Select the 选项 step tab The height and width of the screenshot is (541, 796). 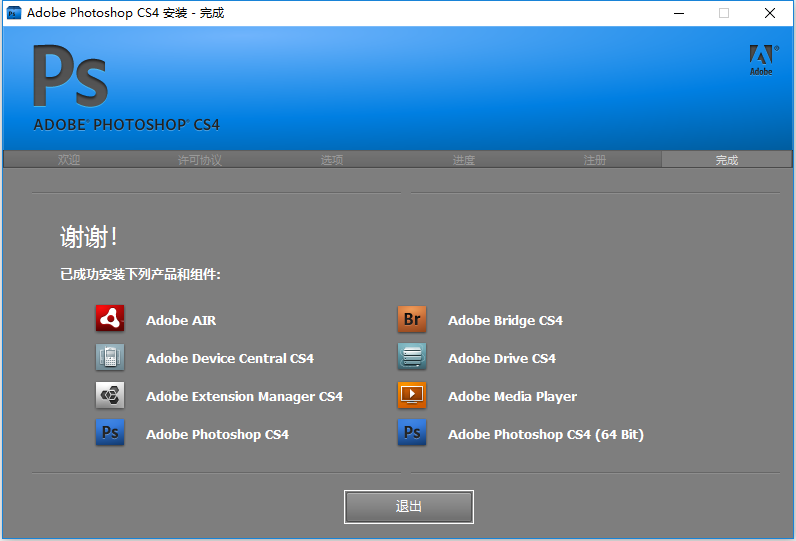click(x=332, y=160)
